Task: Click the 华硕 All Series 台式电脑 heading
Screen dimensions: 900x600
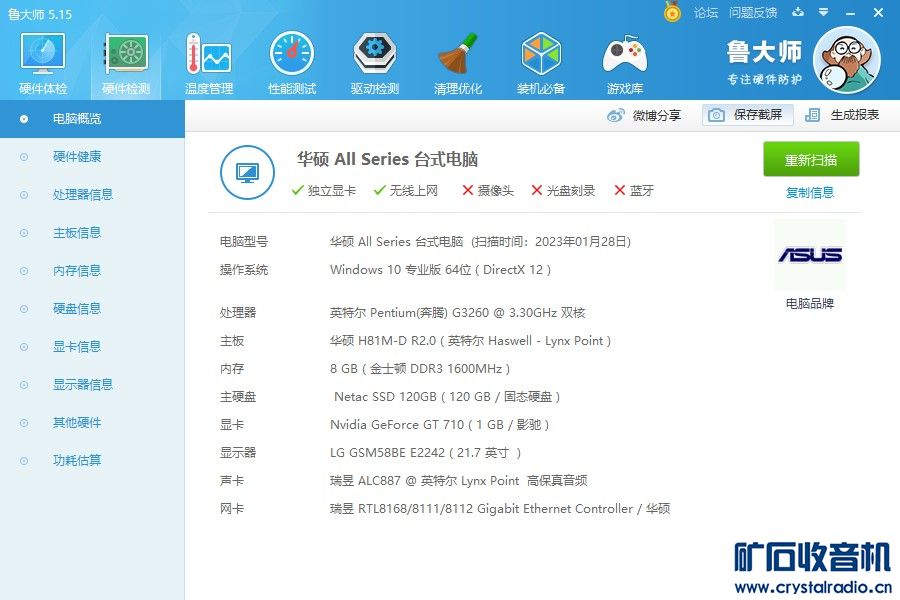Action: pos(387,159)
